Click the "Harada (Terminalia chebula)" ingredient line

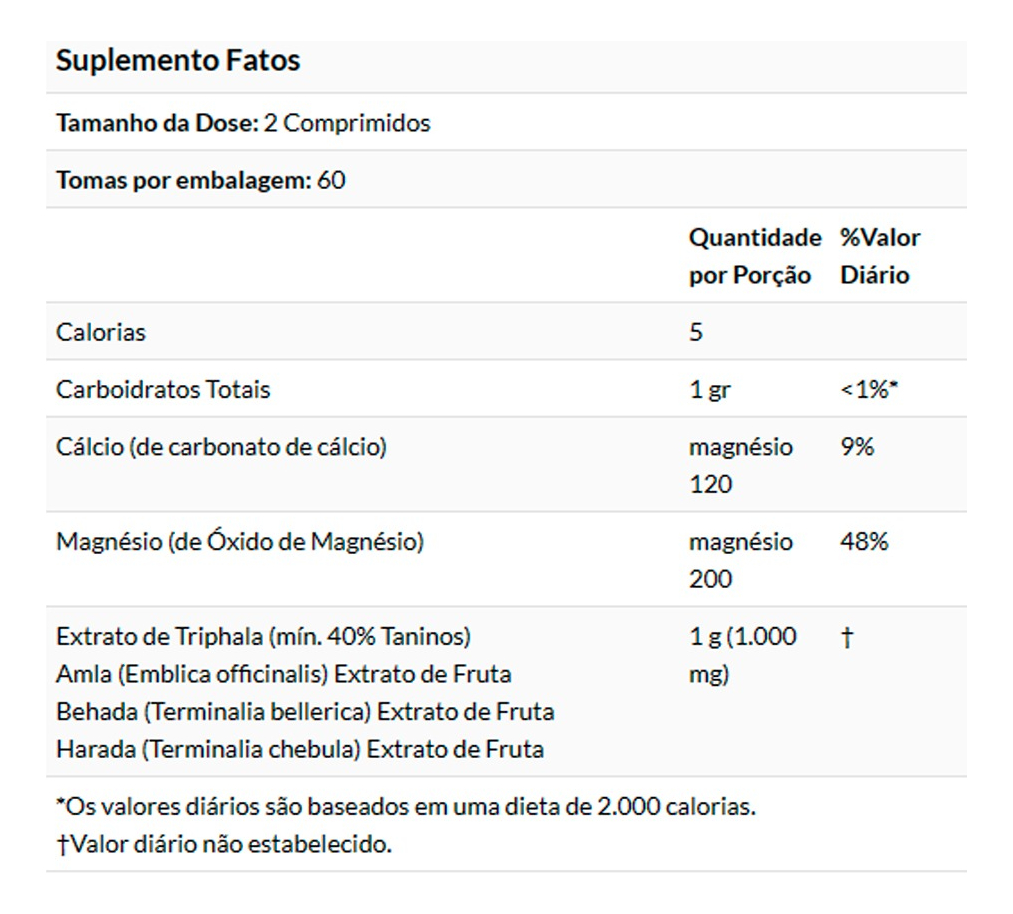coord(300,749)
